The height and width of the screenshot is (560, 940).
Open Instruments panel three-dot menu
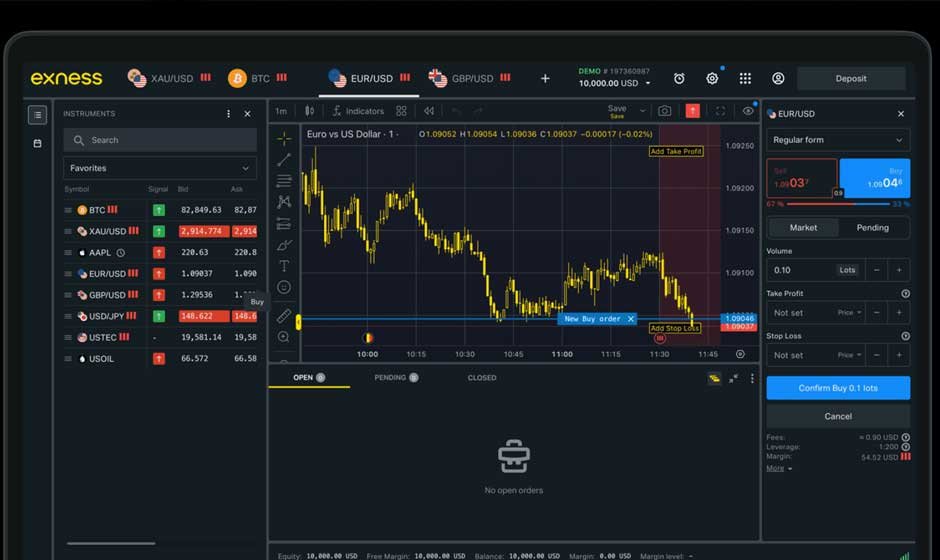[228, 113]
